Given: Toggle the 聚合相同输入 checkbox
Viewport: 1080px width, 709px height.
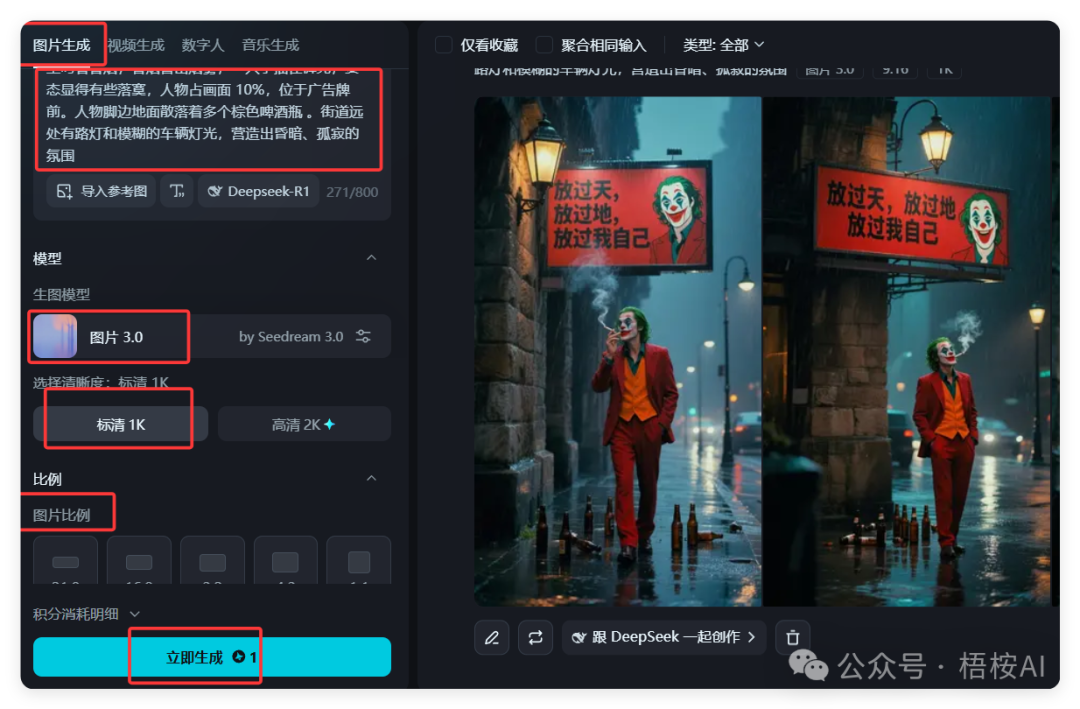Looking at the screenshot, I should (544, 45).
